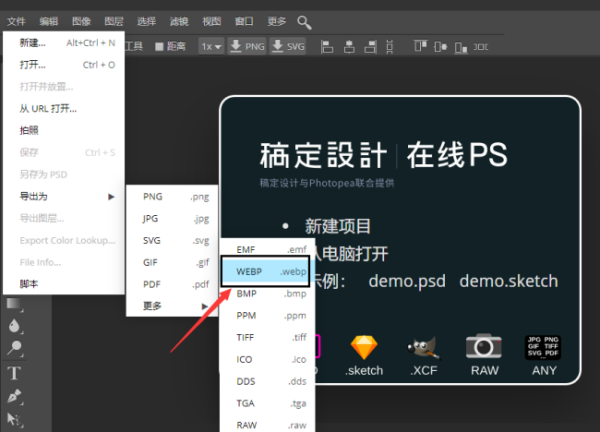Click the RAW camera icon
The height and width of the screenshot is (432, 600).
tap(484, 347)
